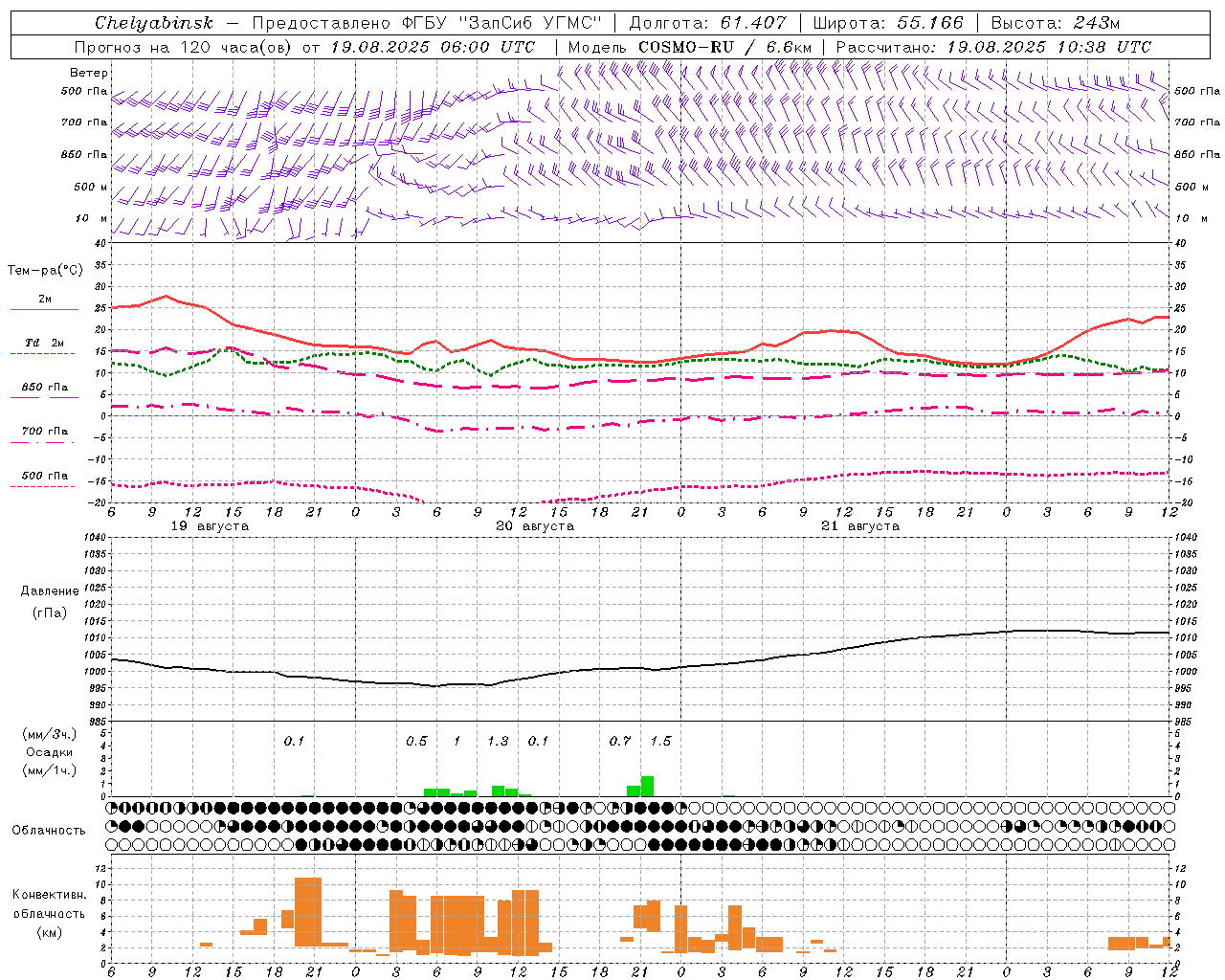Click the 'Облачность' cloud cover row label

49,831
